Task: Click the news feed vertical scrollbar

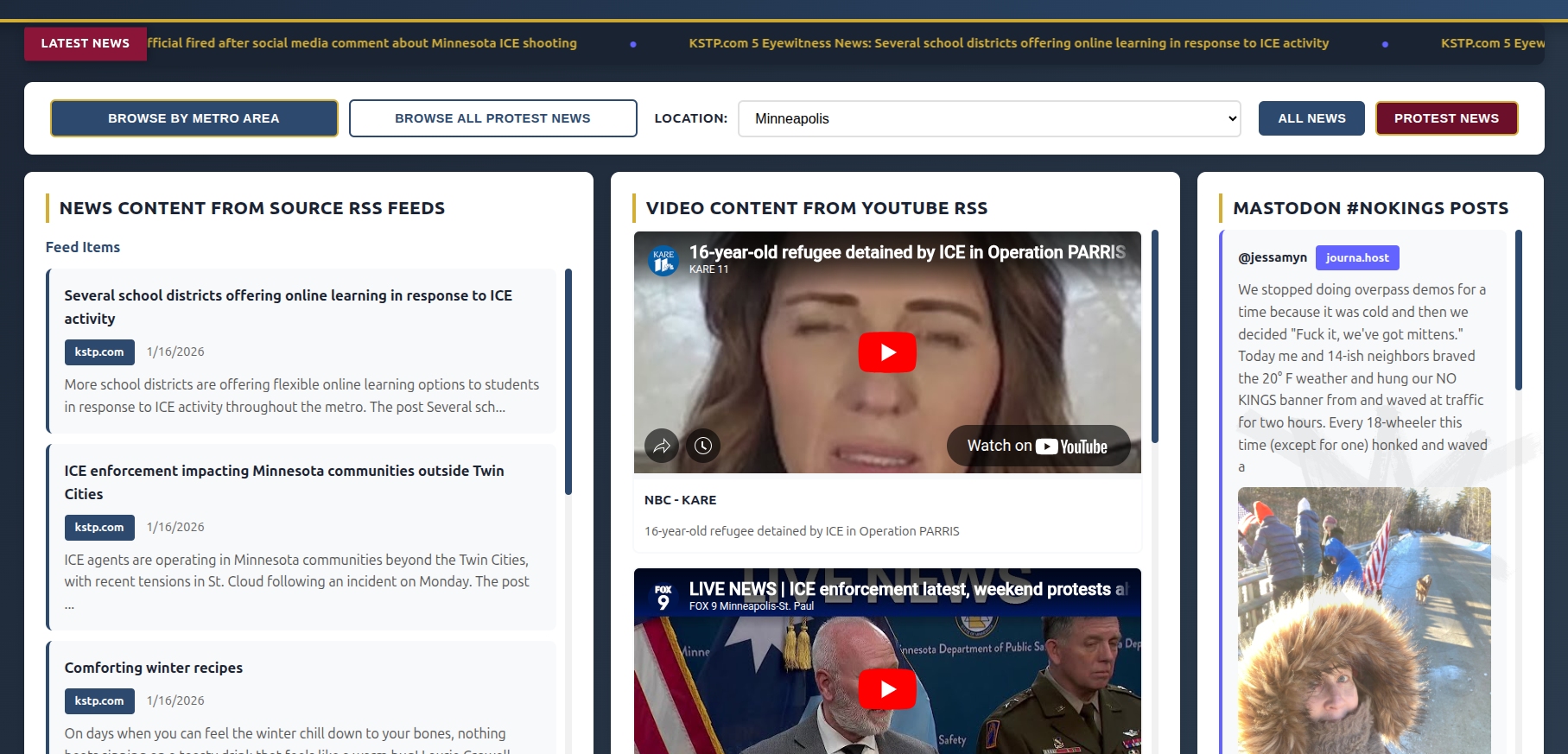Action: tap(568, 382)
